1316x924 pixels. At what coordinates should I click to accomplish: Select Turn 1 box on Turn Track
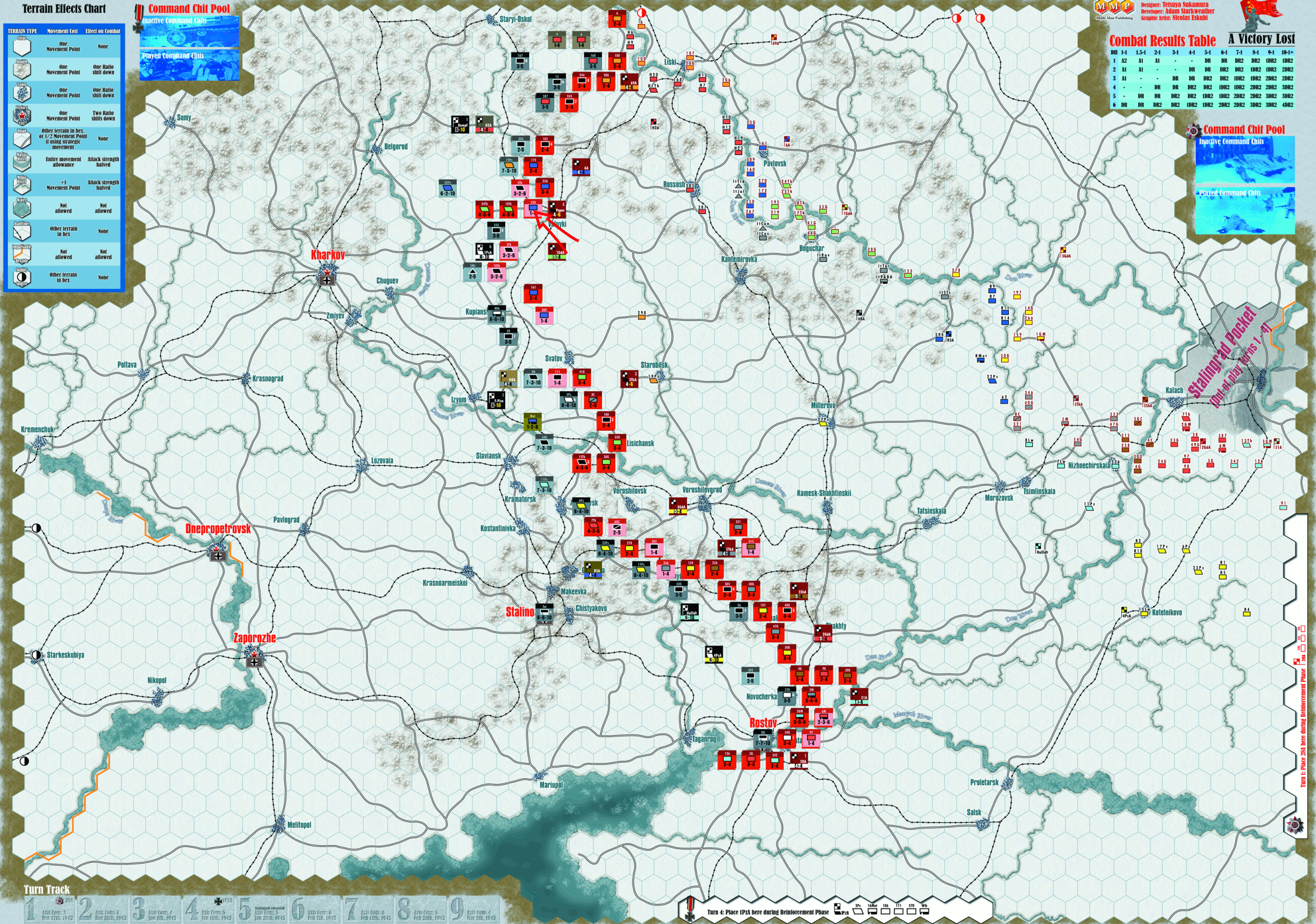[50, 910]
